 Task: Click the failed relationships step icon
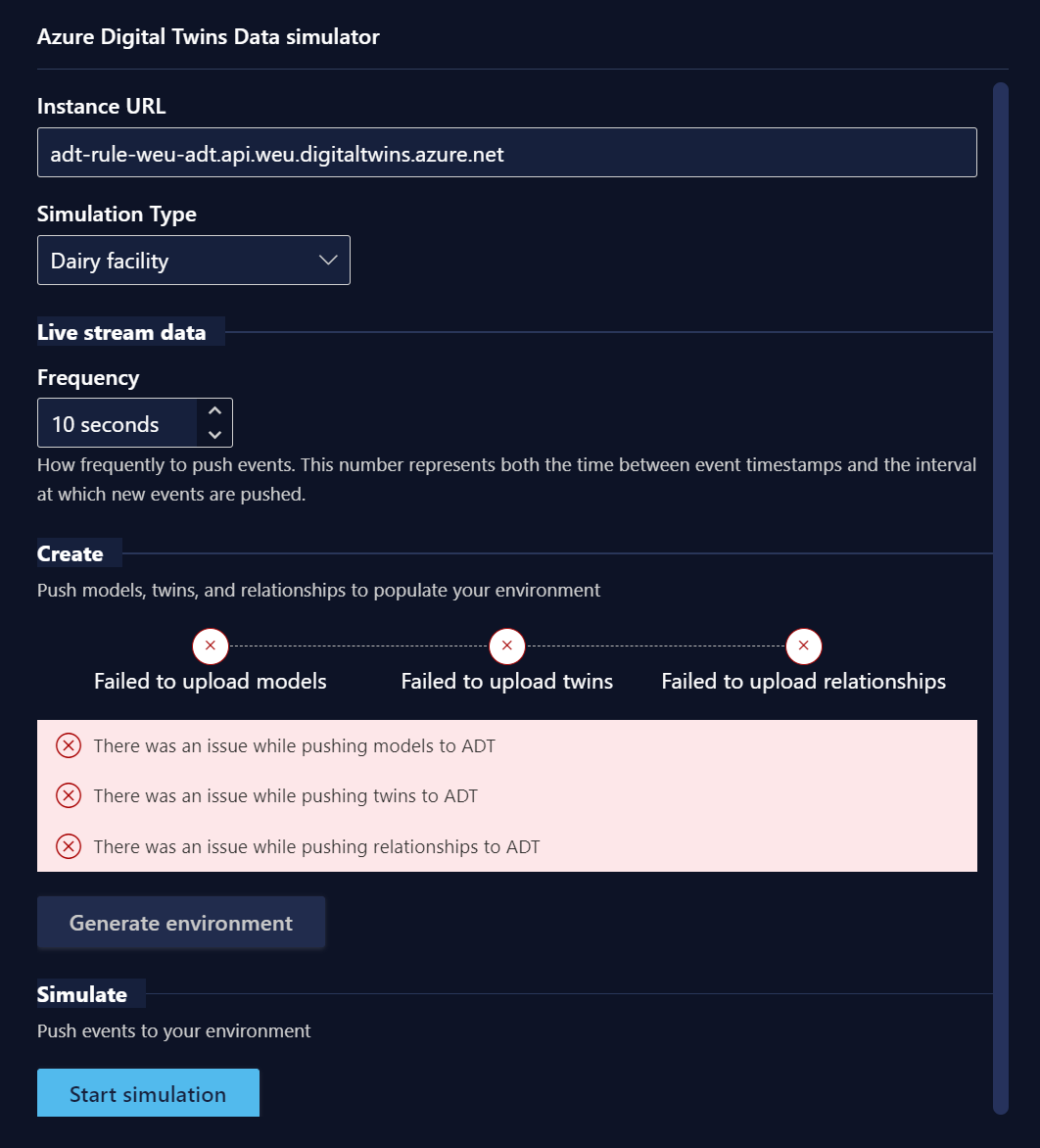coord(804,646)
